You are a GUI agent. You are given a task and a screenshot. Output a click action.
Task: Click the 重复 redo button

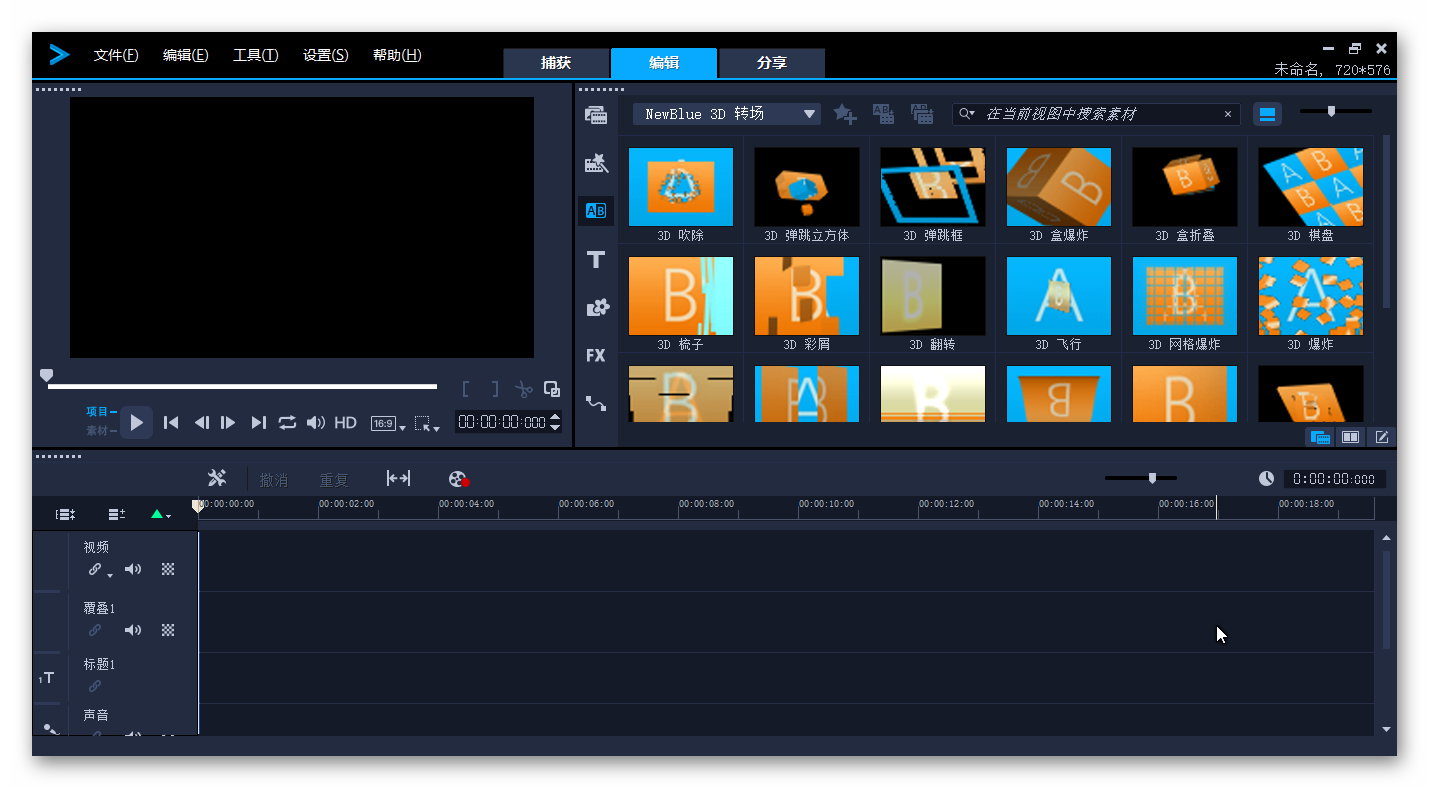tap(333, 480)
